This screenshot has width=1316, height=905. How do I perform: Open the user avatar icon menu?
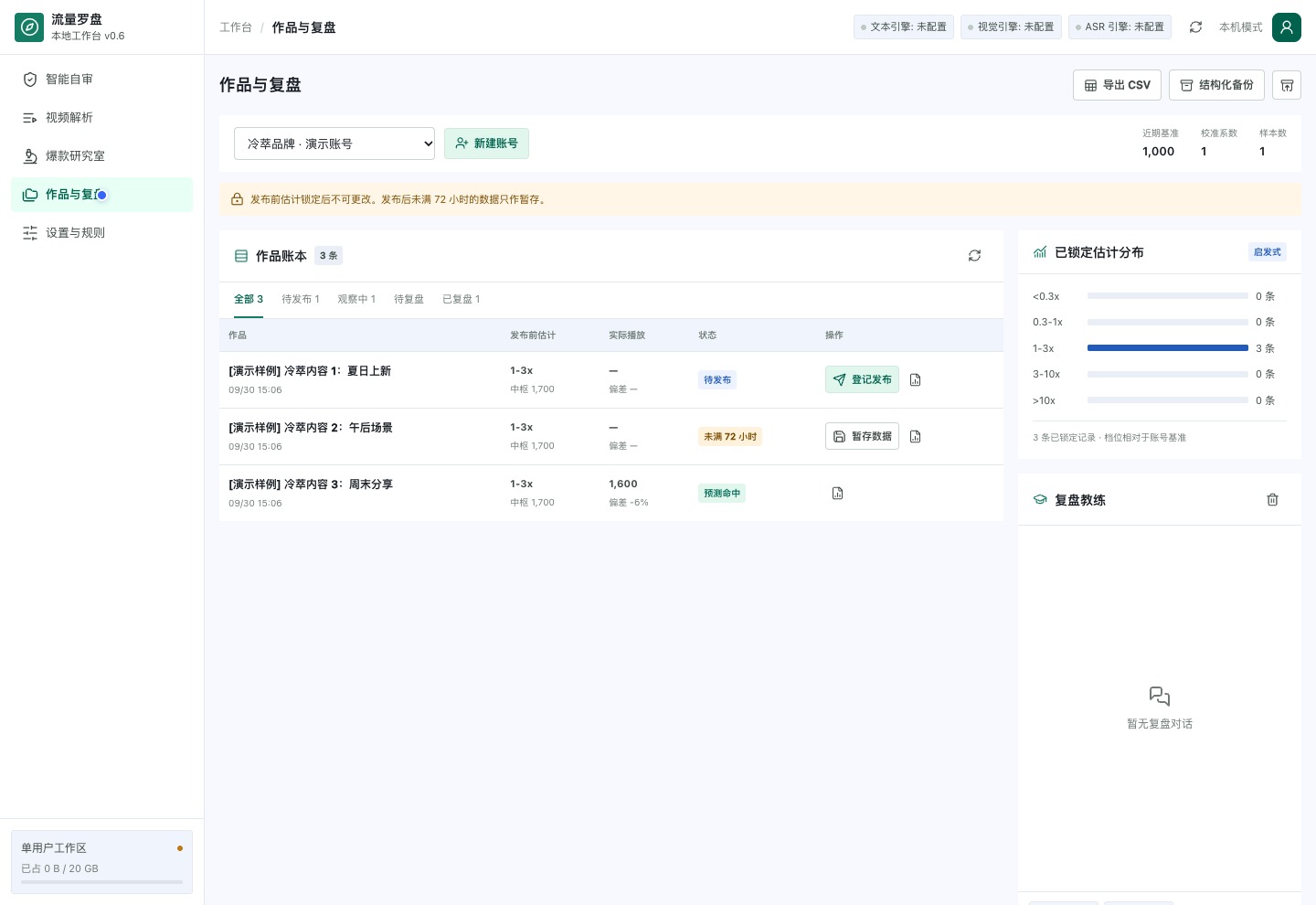(1287, 27)
